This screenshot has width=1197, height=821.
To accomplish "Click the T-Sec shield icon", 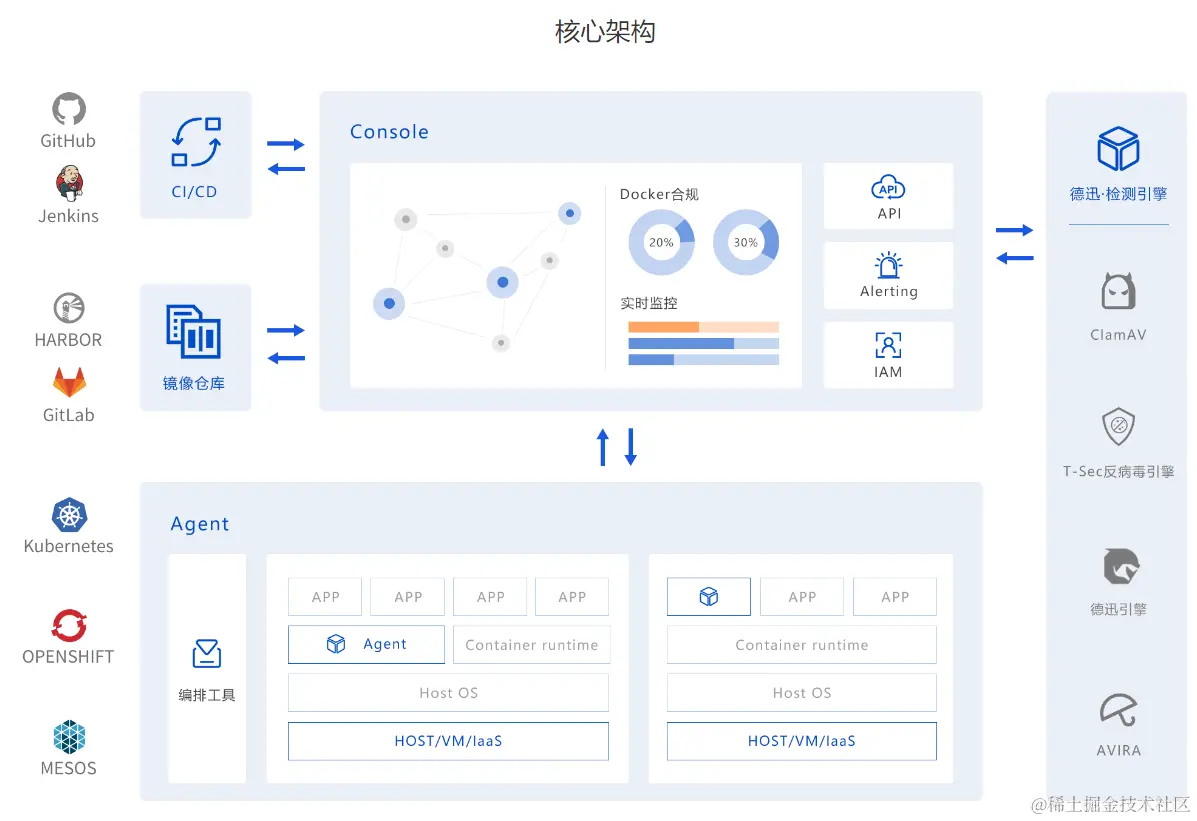I will pos(1118,426).
